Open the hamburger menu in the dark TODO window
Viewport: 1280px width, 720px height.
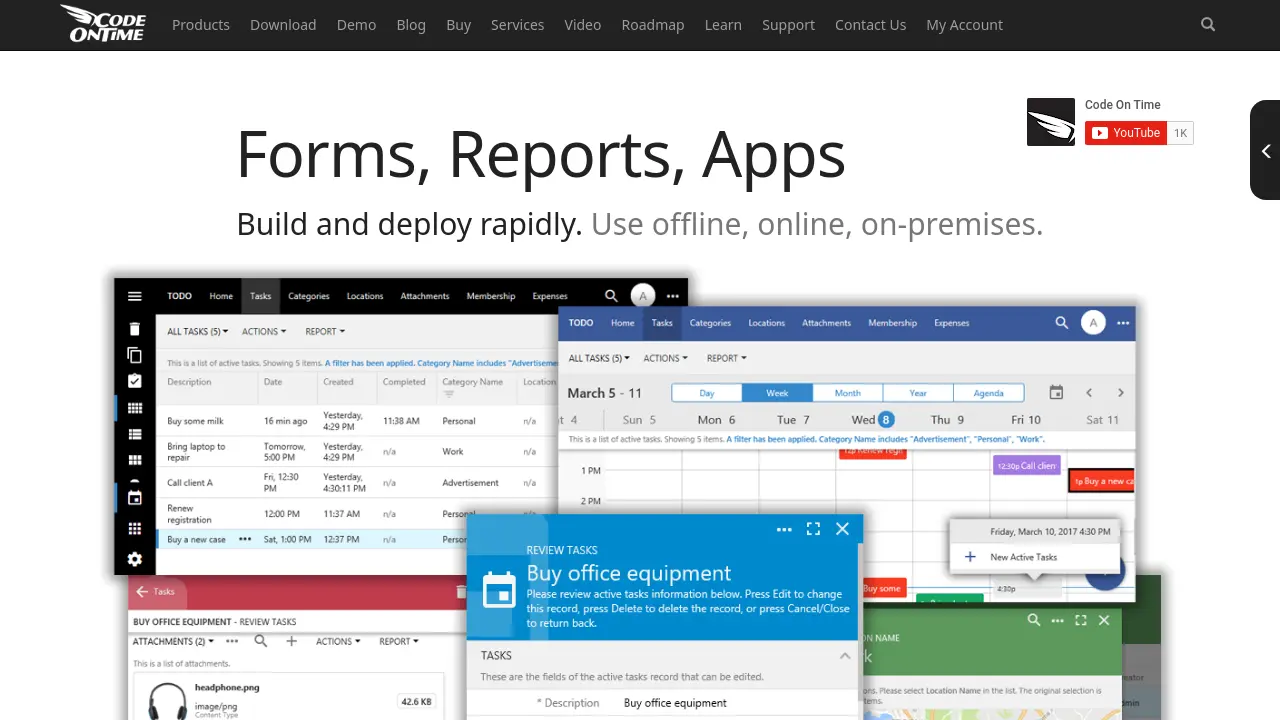135,296
